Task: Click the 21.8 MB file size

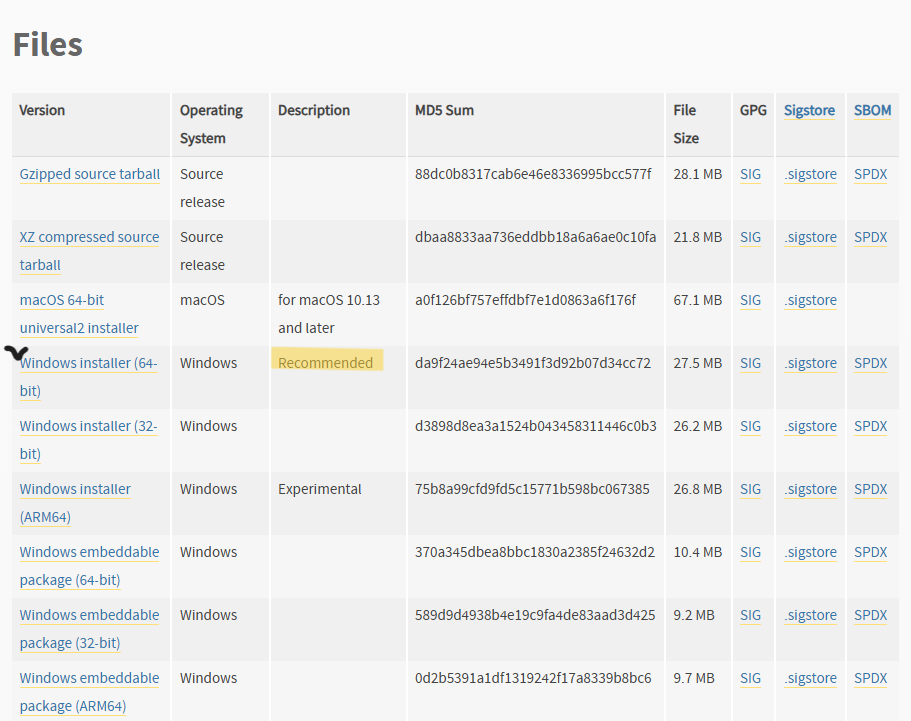Action: tap(697, 237)
